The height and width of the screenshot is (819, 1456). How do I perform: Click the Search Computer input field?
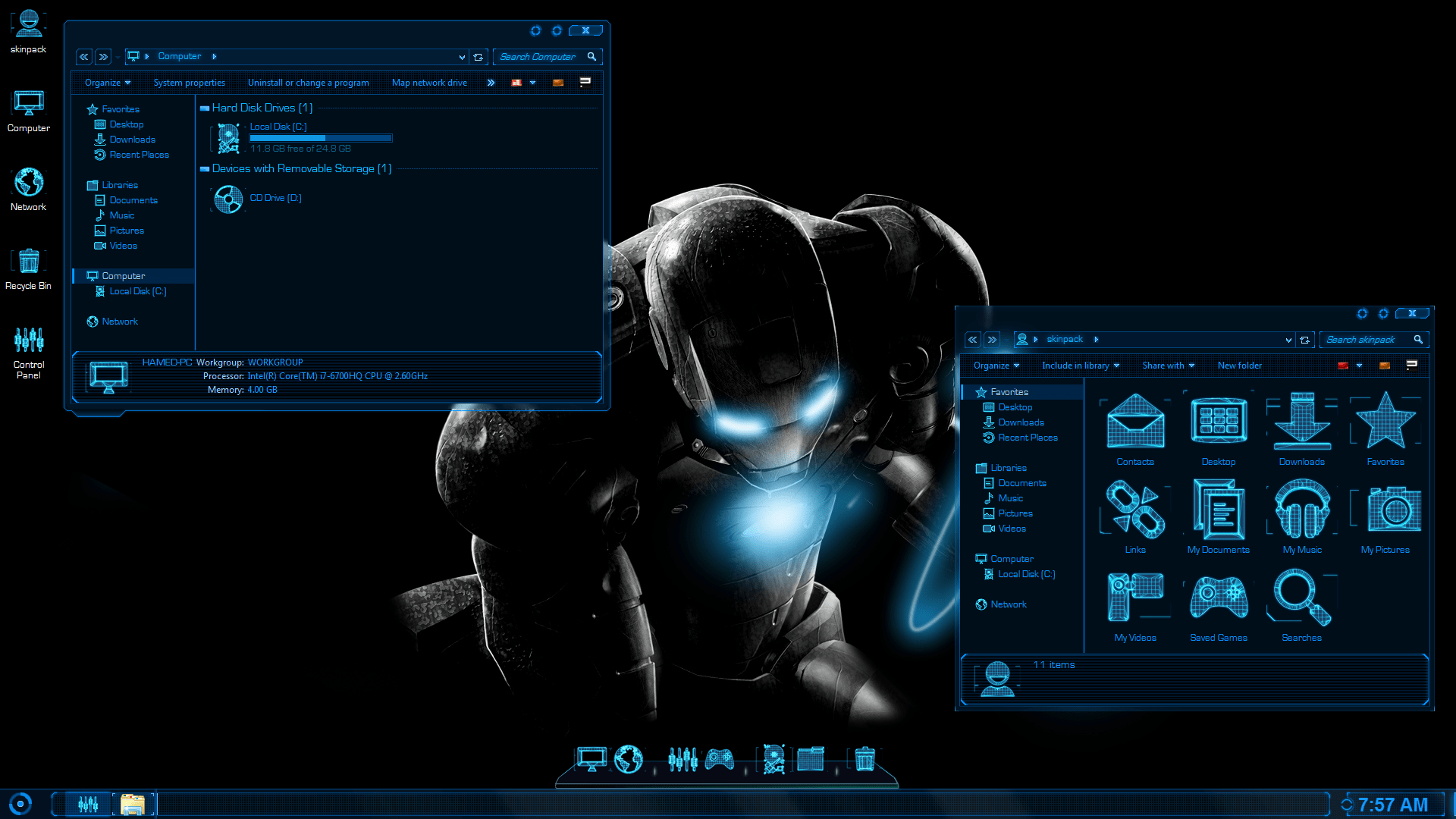click(x=544, y=56)
